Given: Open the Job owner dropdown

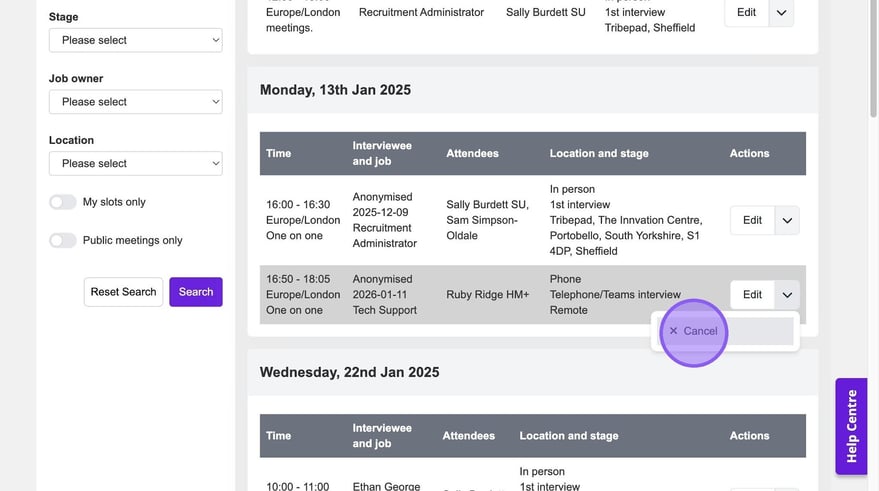Looking at the screenshot, I should [135, 102].
